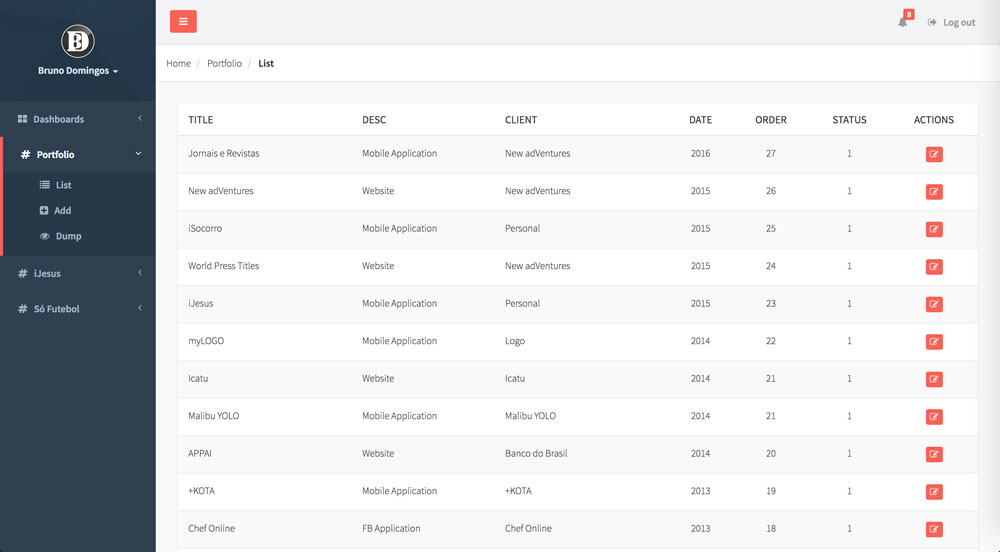Viewport: 1000px width, 552px height.
Task: Click the iJesus hash icon
Action: [22, 273]
